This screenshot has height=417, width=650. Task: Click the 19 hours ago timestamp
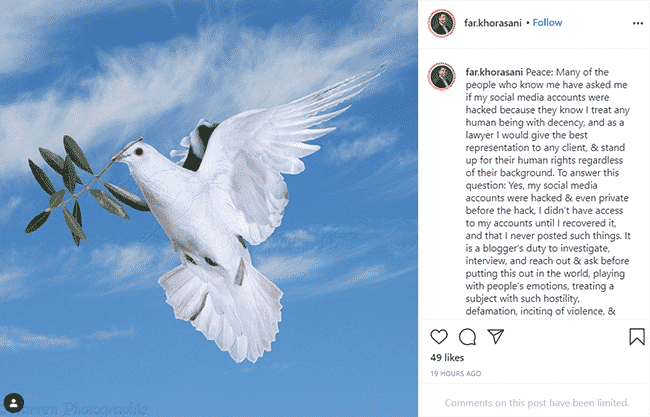click(456, 373)
